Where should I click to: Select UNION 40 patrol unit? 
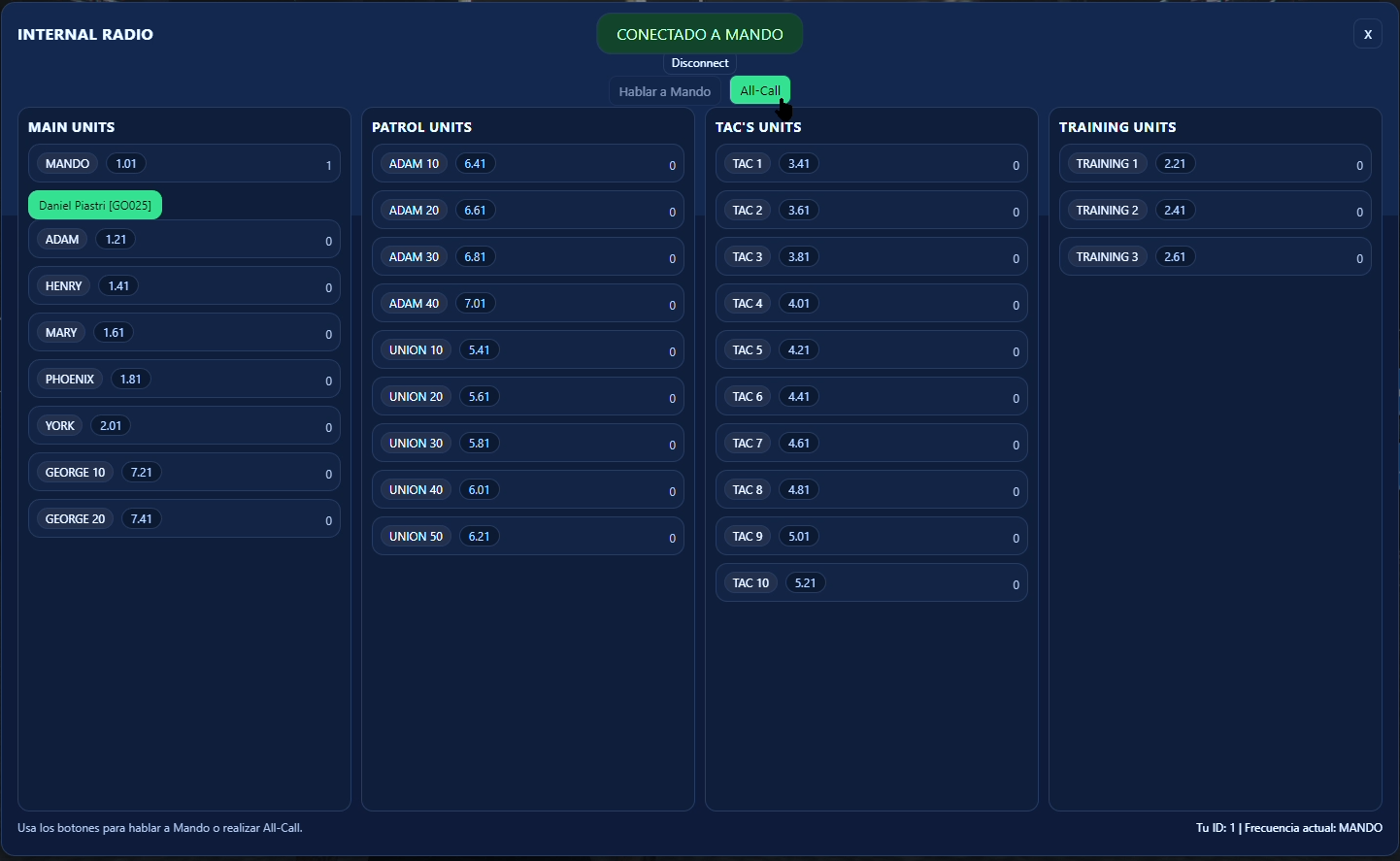click(x=528, y=490)
